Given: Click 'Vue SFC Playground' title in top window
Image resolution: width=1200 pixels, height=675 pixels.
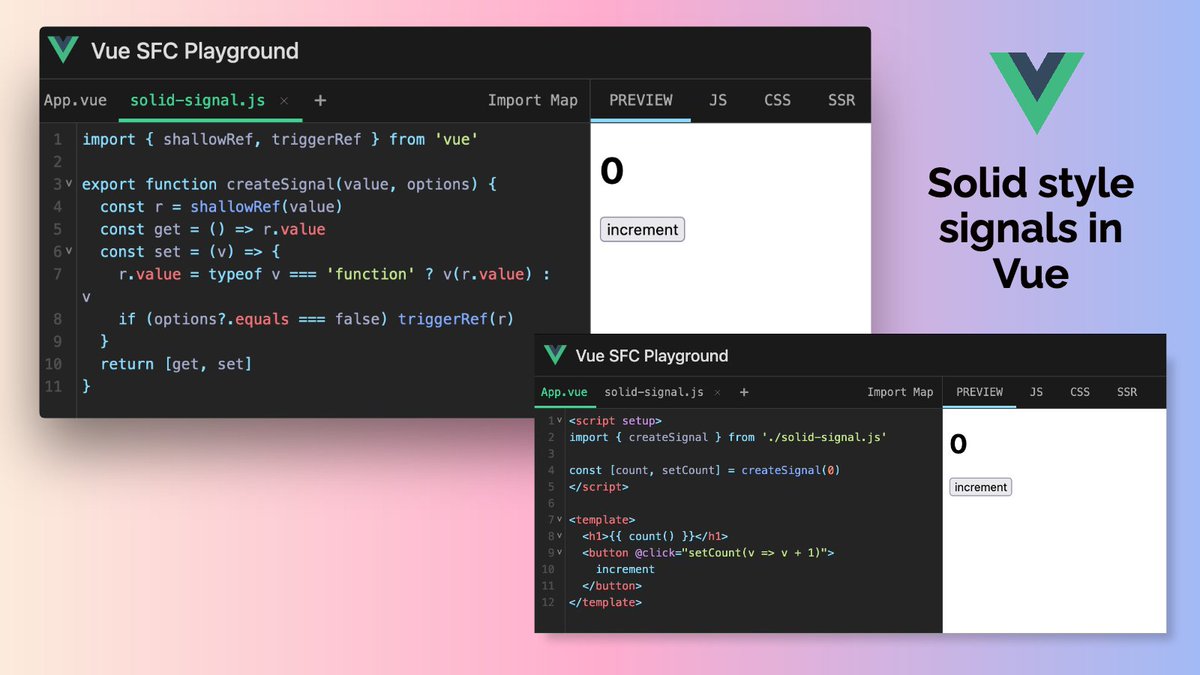Looking at the screenshot, I should pos(195,51).
